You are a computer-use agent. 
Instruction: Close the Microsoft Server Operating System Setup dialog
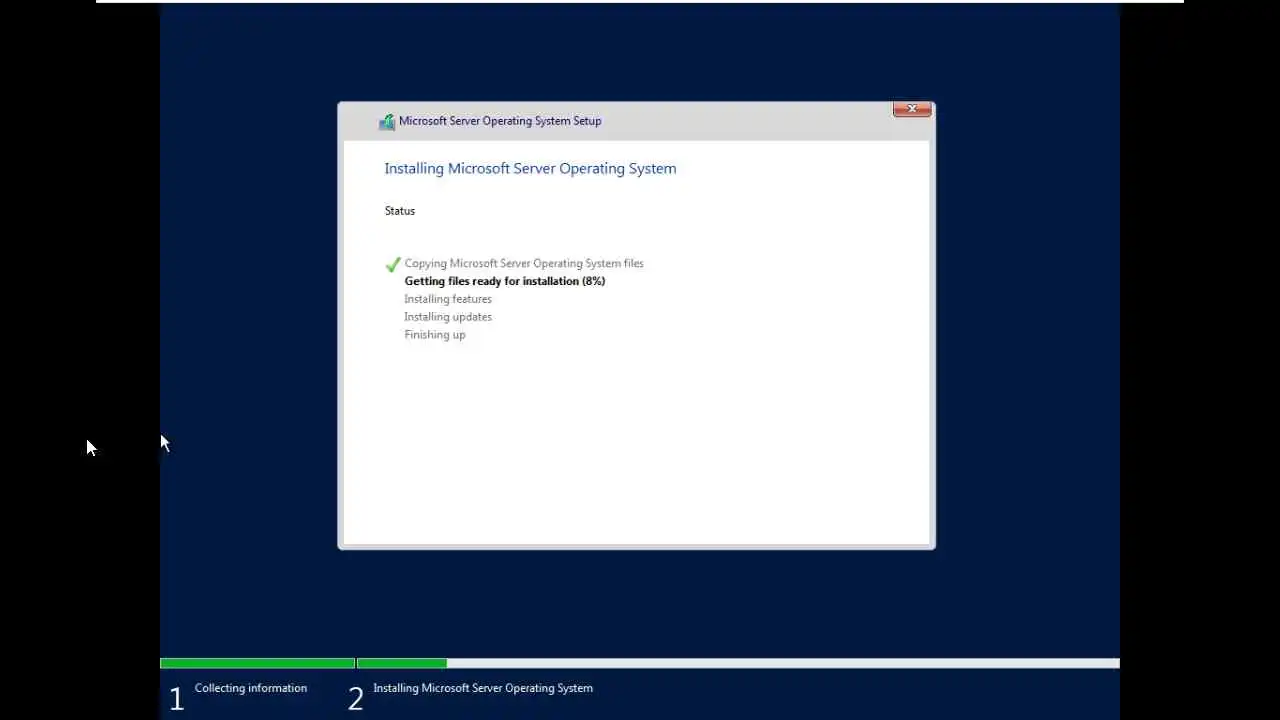coord(911,109)
